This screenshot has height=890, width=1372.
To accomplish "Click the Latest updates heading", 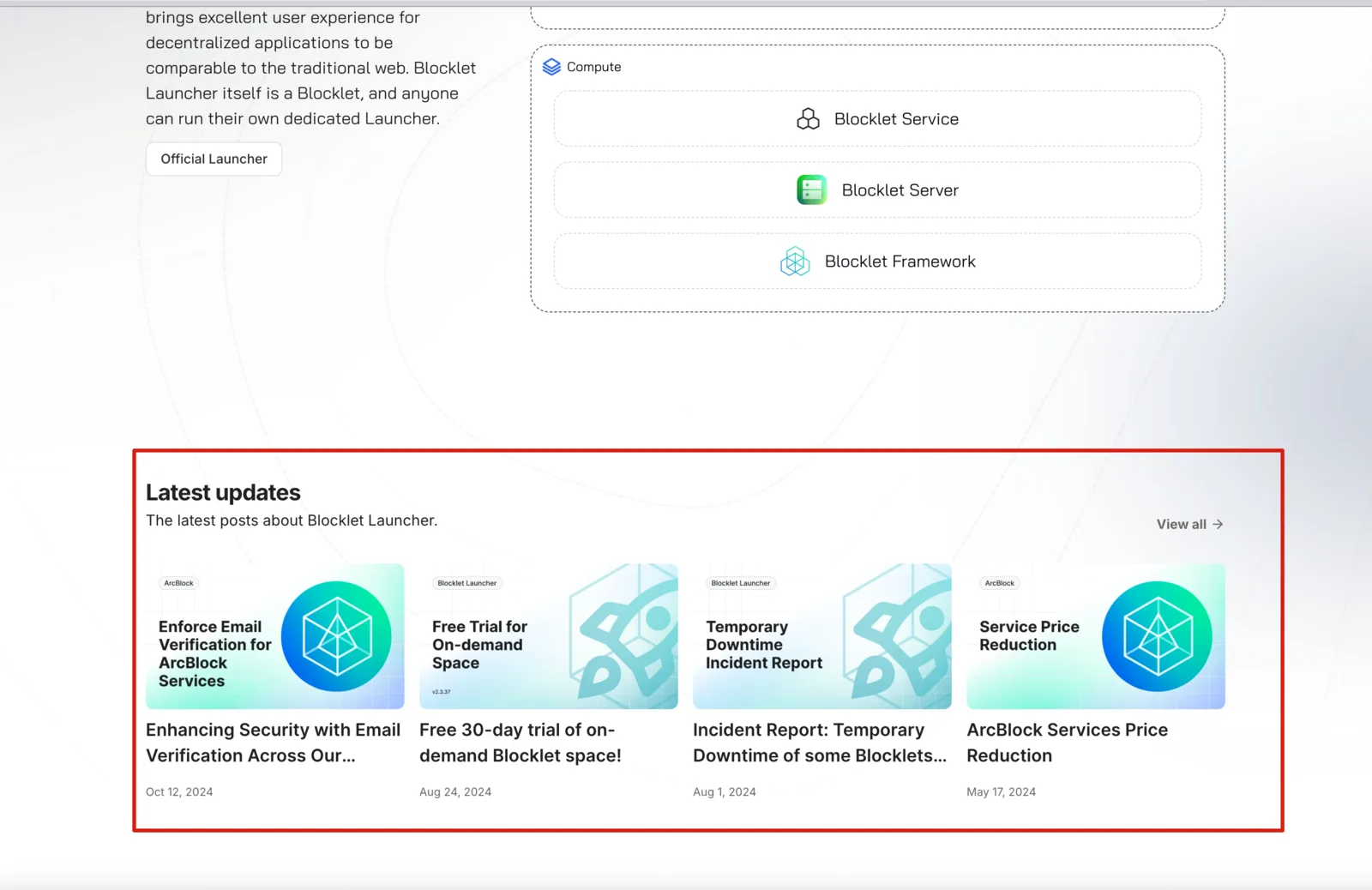I will tap(223, 492).
